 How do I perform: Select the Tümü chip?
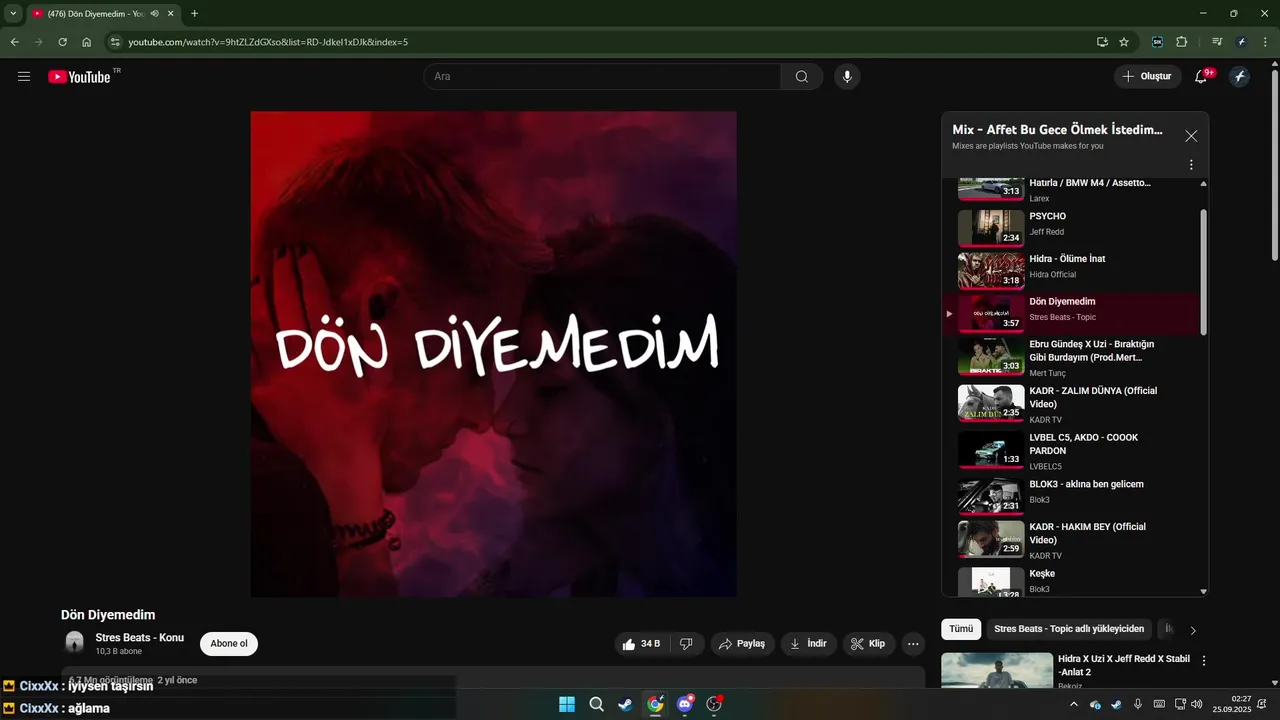[961, 629]
